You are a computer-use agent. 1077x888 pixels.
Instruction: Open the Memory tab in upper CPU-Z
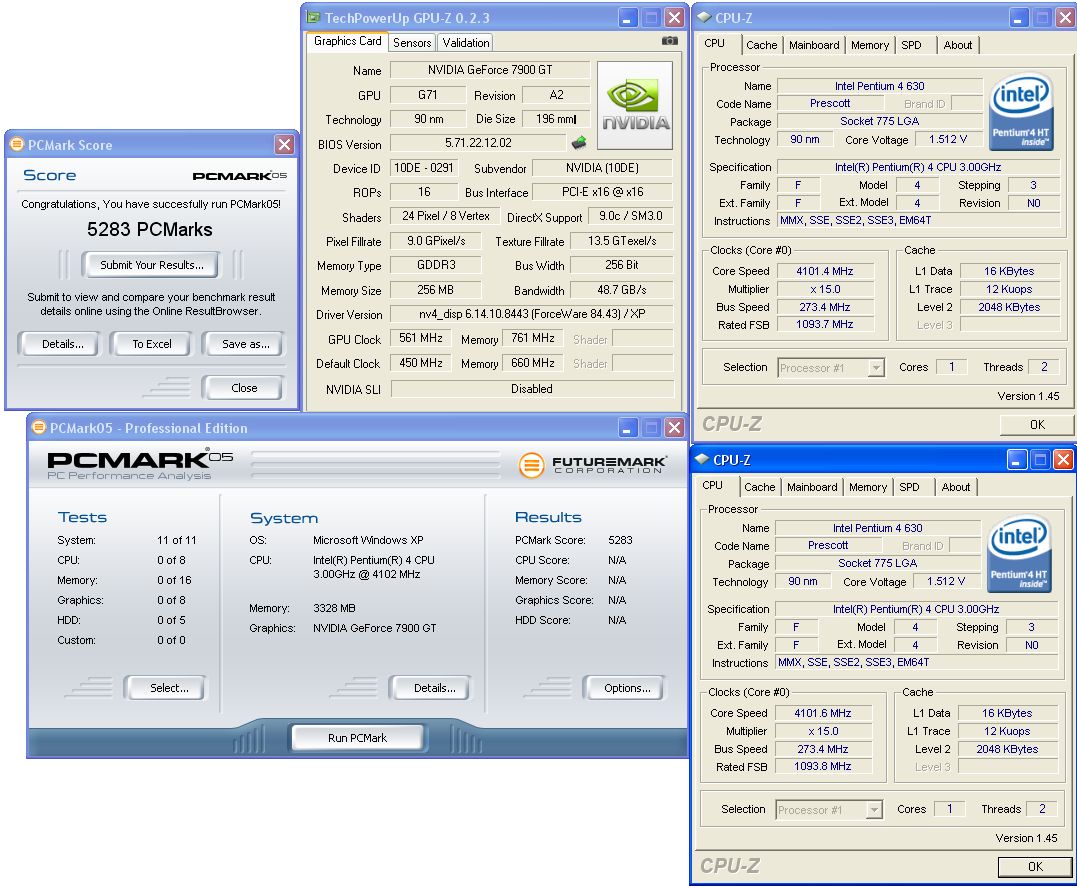870,45
